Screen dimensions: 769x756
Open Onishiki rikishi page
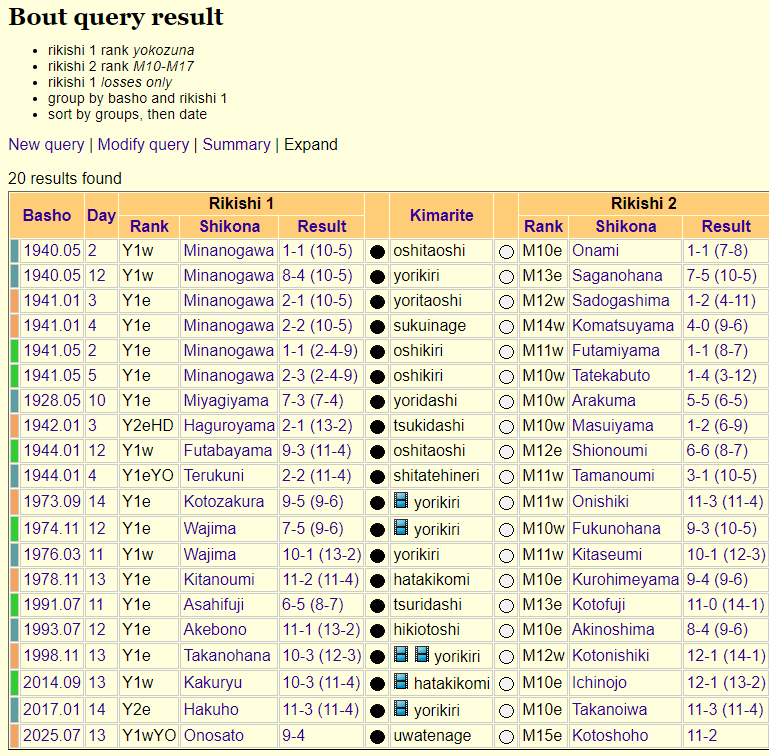click(x=600, y=502)
